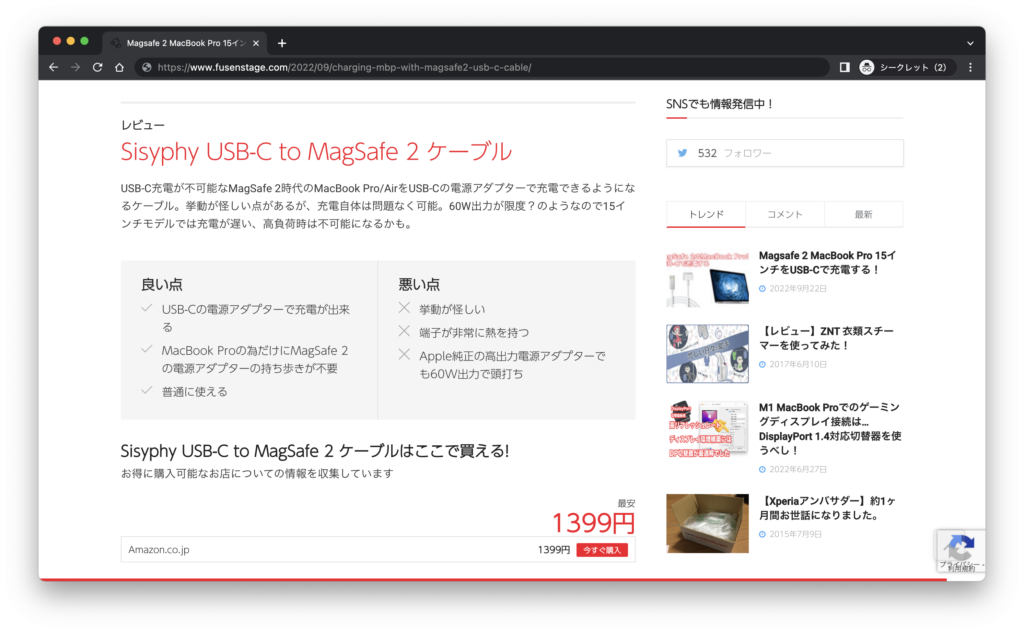Screen dimensions: 1024x632
Task: Open the incognito シークレット (2) profile indicator
Action: point(906,67)
